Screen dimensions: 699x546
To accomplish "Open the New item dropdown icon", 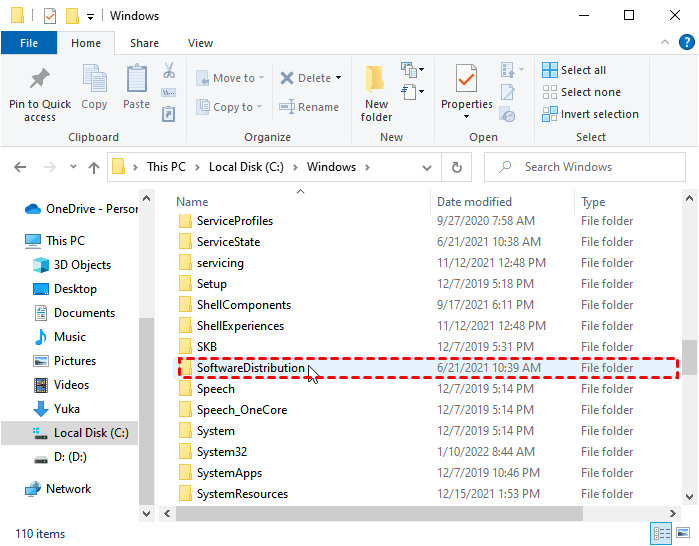I will tap(412, 70).
